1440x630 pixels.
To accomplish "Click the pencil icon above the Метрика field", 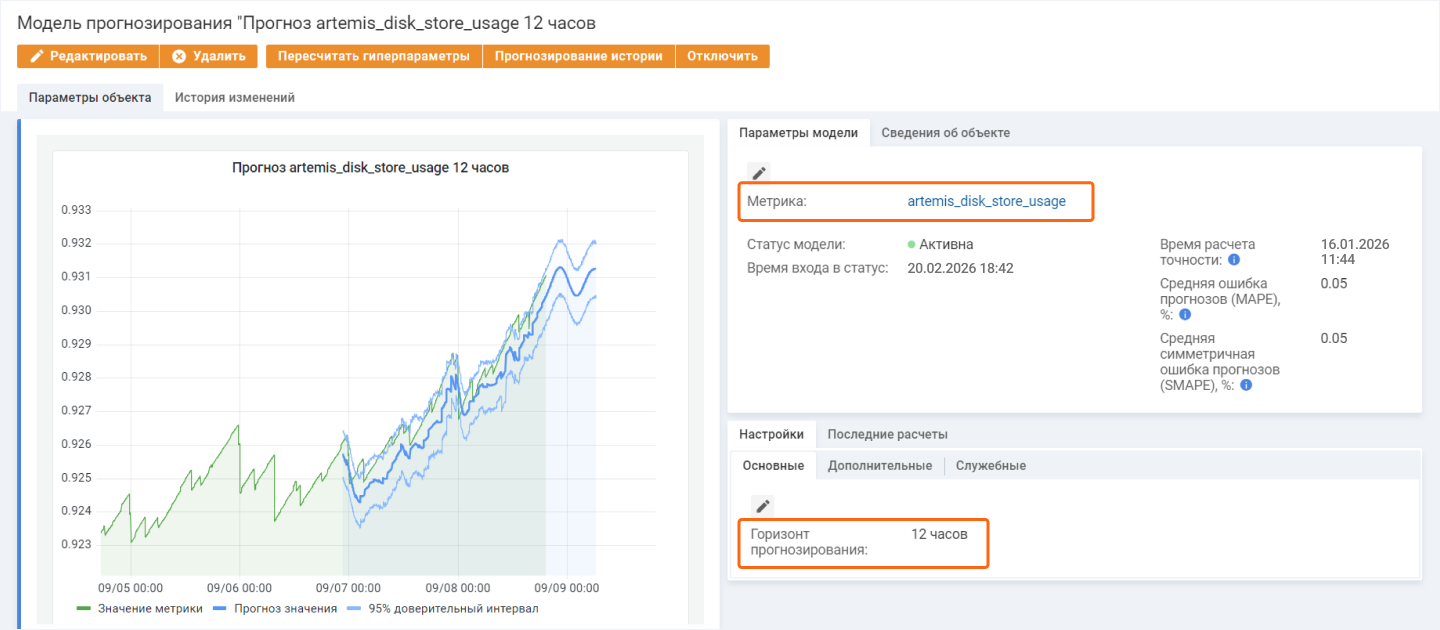I will 759,173.
